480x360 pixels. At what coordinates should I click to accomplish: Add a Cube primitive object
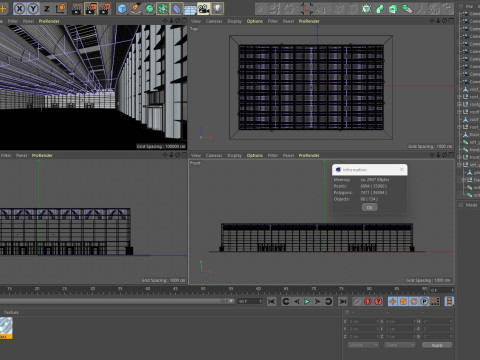[x=122, y=9]
